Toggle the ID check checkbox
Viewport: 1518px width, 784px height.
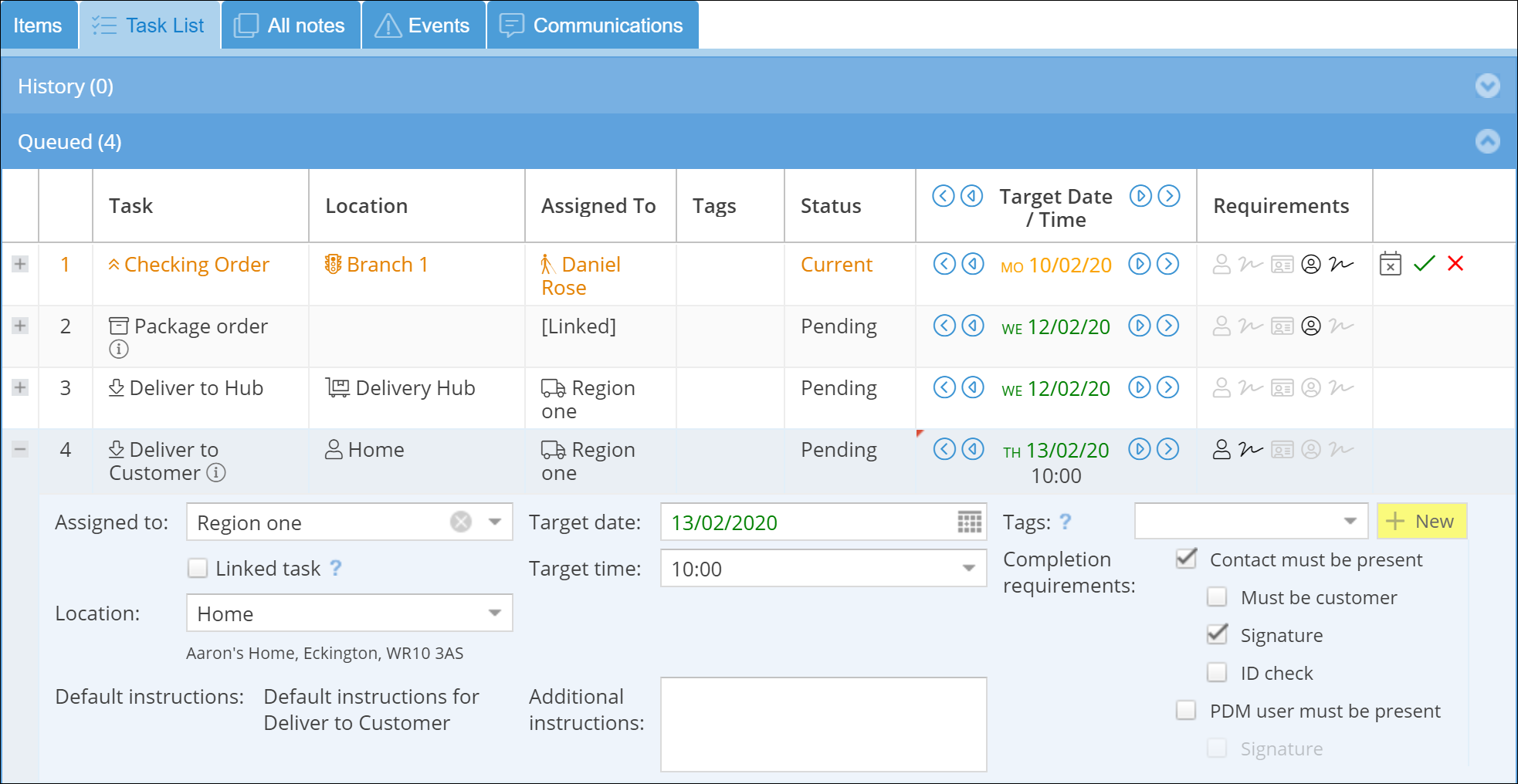click(x=1217, y=673)
